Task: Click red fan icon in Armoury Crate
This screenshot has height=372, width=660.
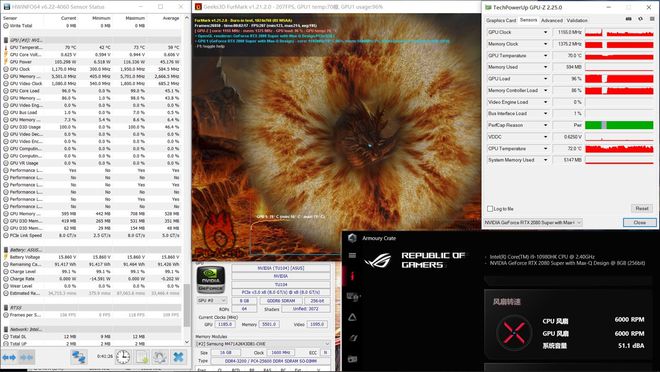Action: (514, 332)
